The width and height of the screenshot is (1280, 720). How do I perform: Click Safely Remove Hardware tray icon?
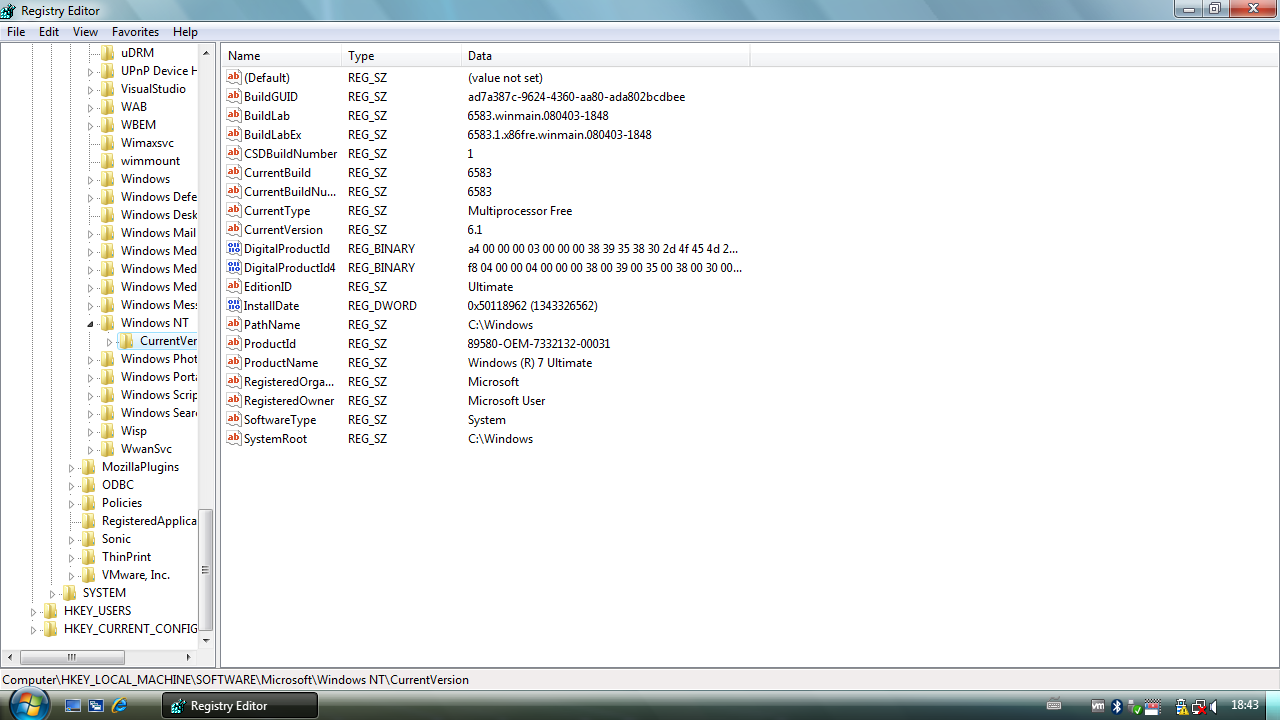[1136, 707]
